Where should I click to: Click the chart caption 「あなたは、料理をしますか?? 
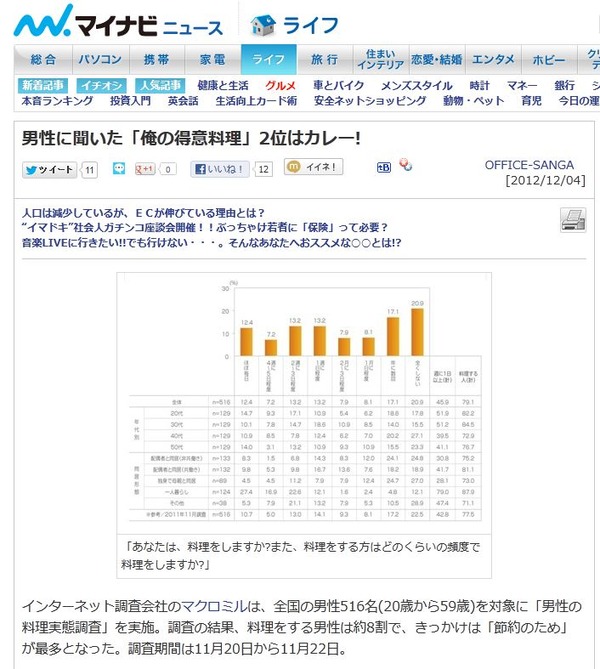300,556
